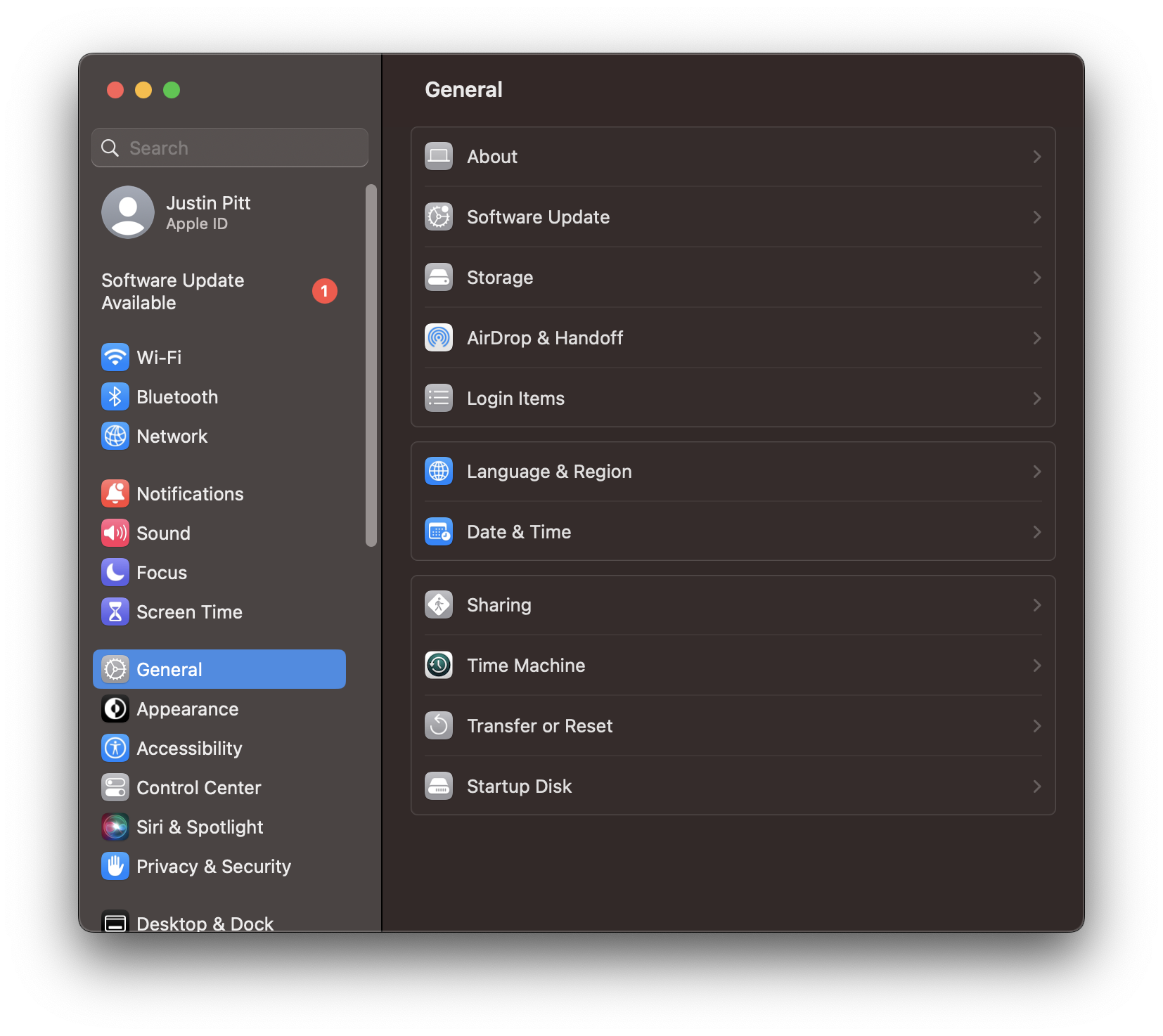Click the Storage disk icon
The height and width of the screenshot is (1036, 1163).
(x=439, y=277)
